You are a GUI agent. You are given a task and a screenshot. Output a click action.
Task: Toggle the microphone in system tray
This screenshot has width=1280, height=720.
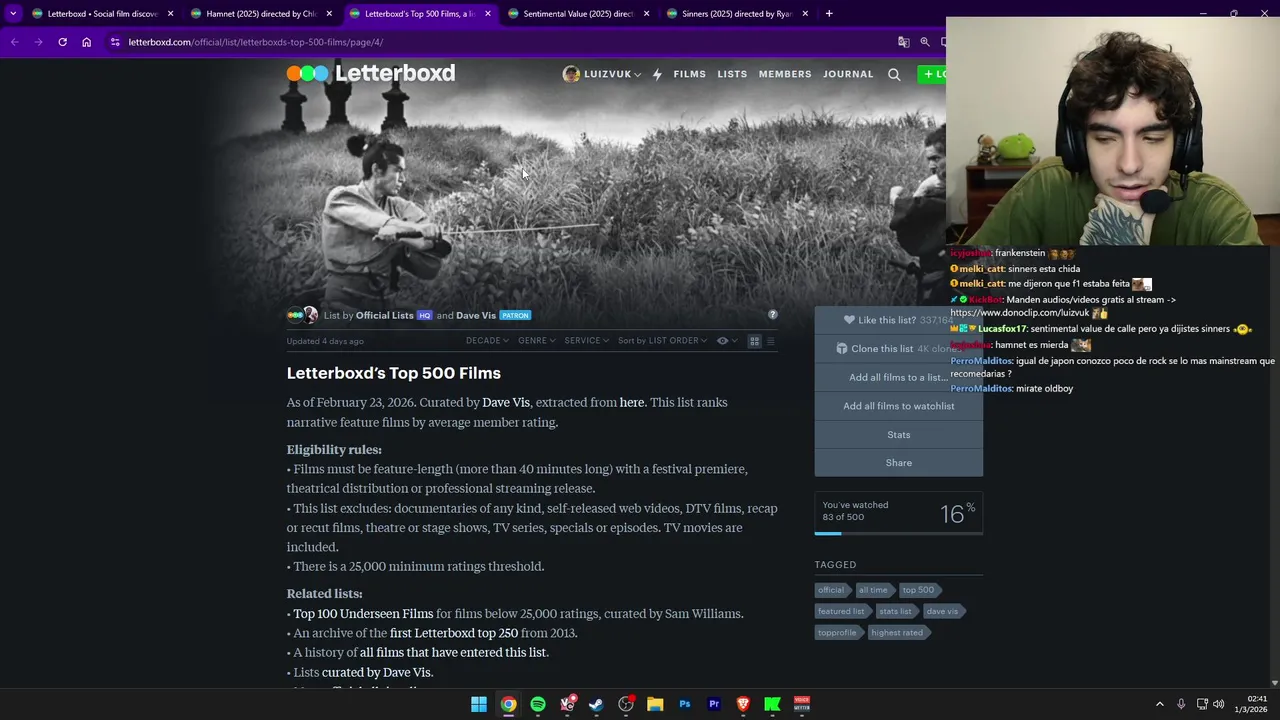[1181, 704]
